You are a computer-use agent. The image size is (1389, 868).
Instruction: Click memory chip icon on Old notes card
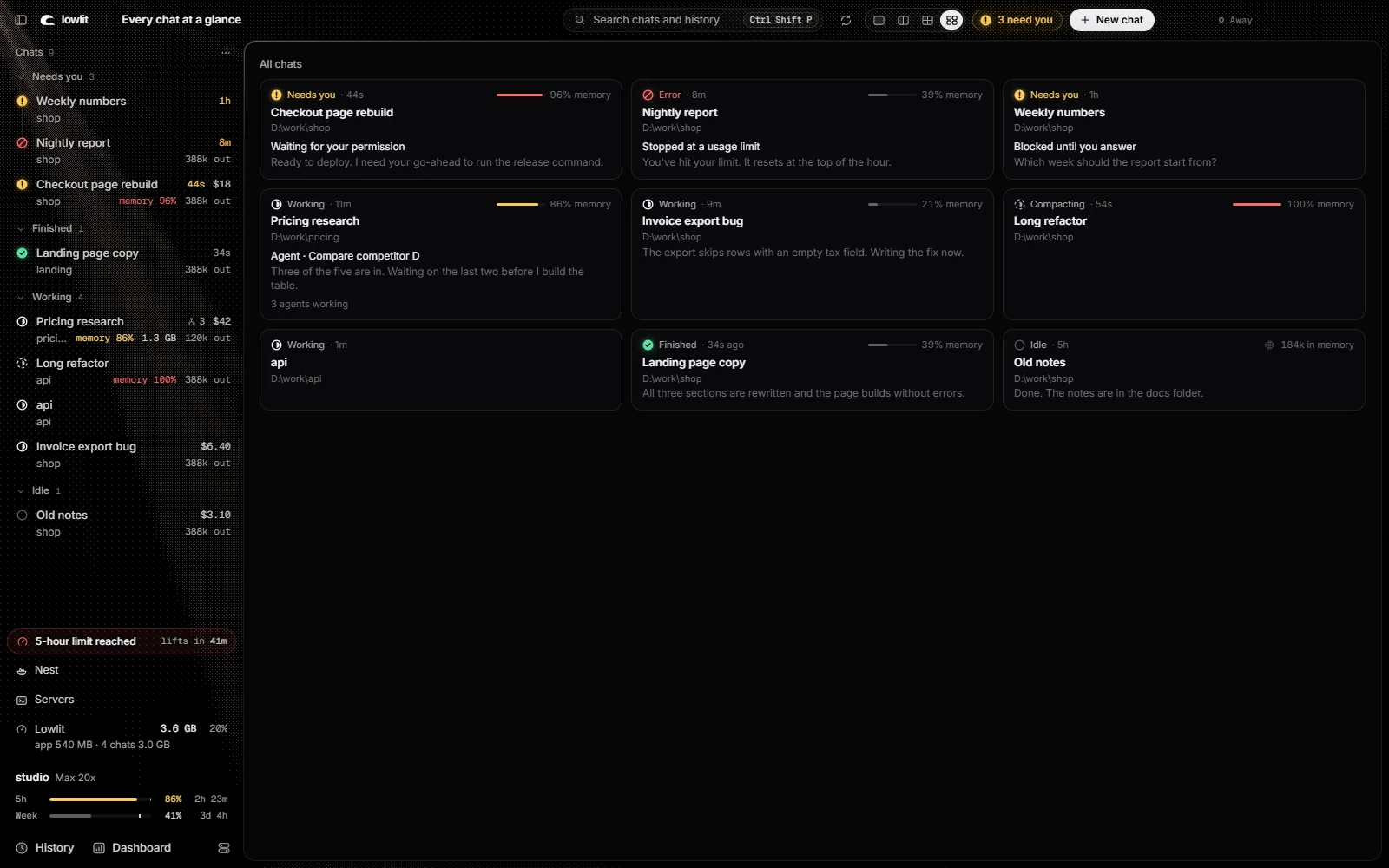tap(1269, 345)
